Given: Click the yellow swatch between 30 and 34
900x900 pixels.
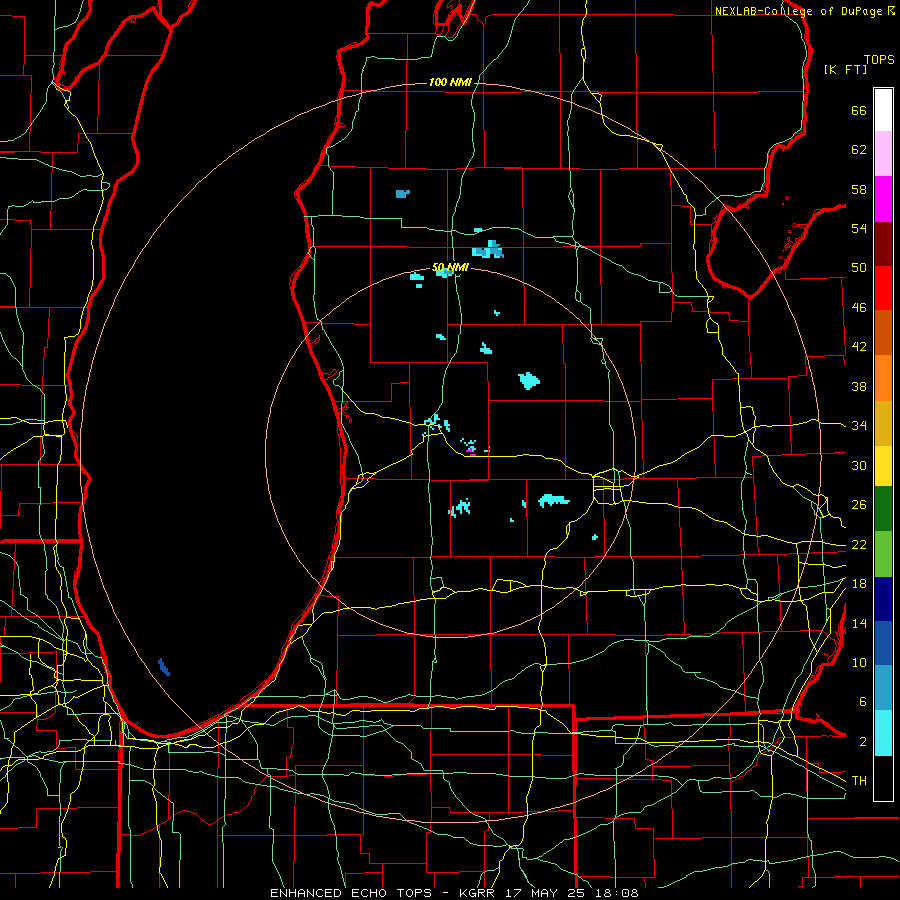Looking at the screenshot, I should (883, 466).
